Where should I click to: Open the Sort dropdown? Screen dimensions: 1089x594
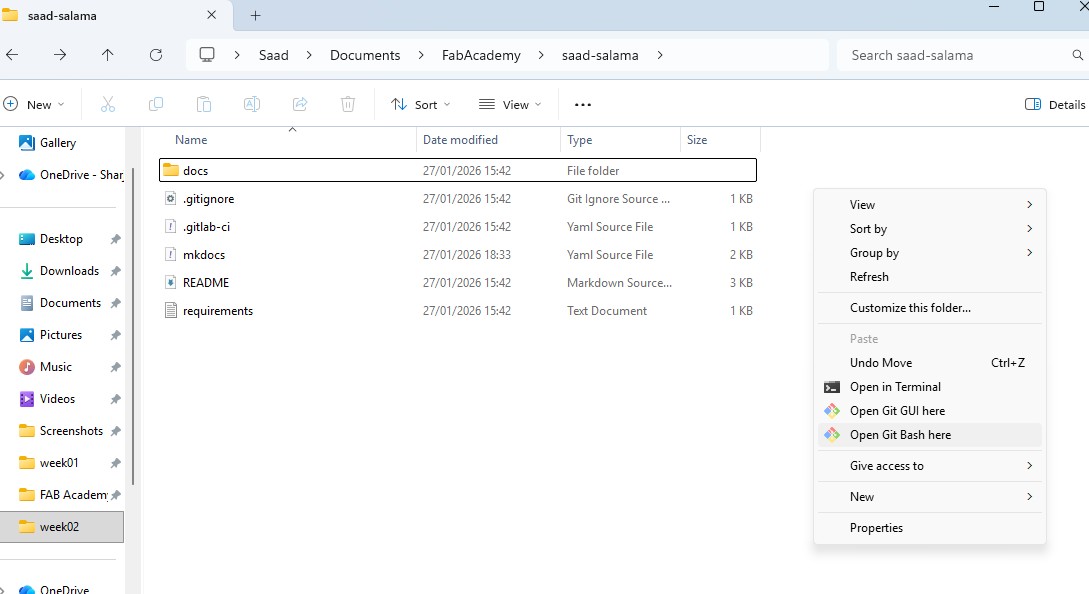(x=421, y=104)
